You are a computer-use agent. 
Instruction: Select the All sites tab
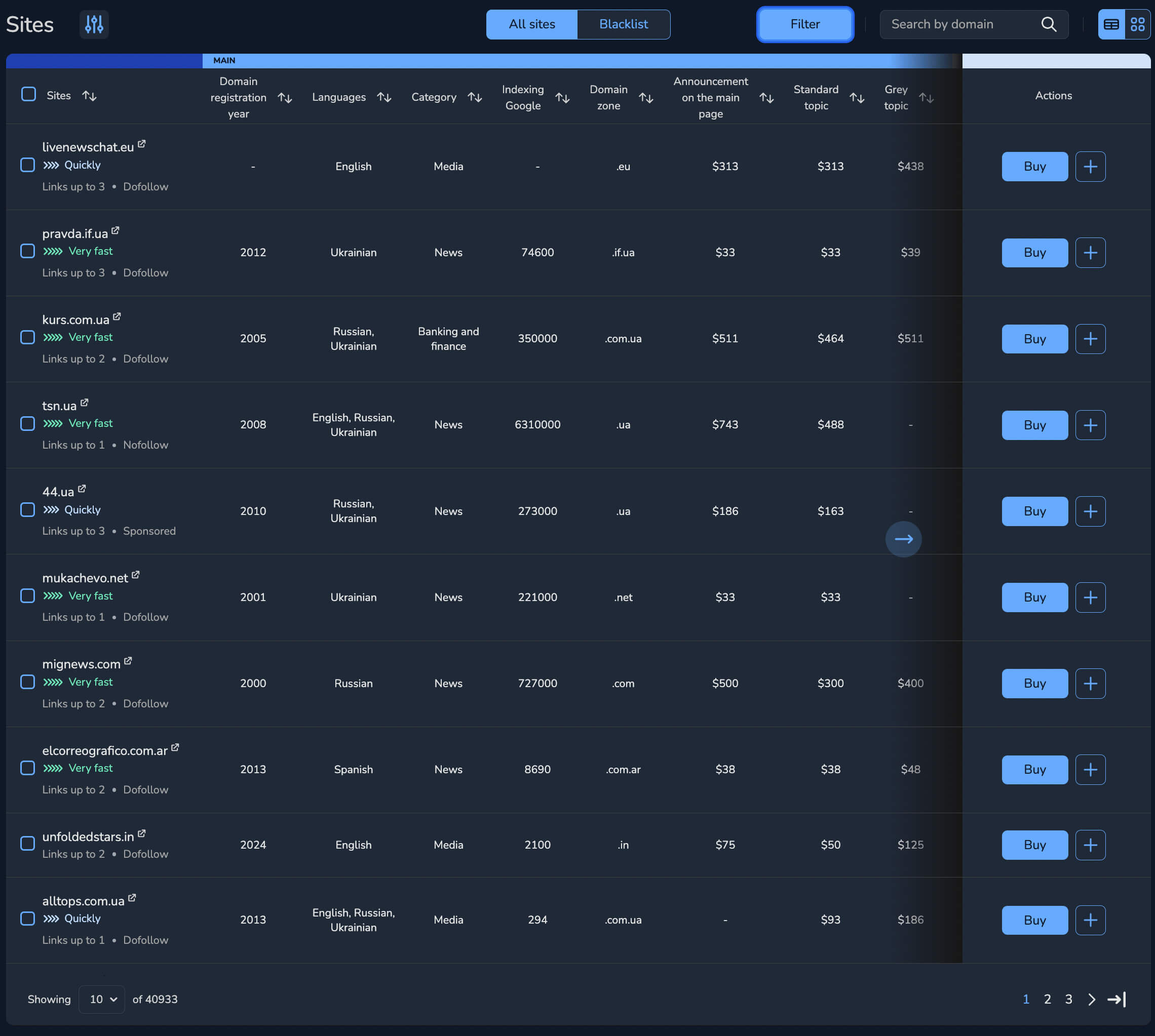531,24
